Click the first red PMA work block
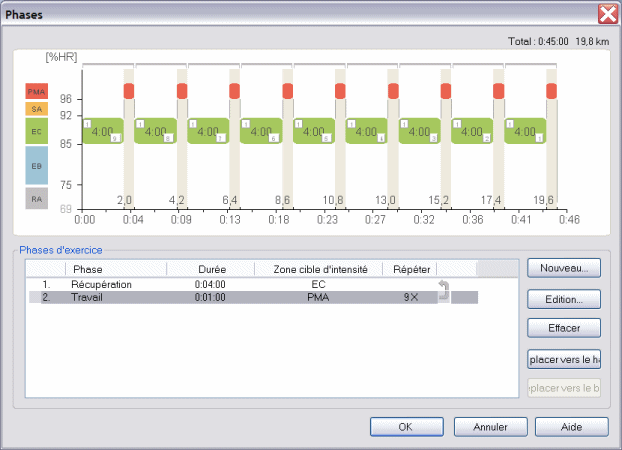Viewport: 622px width, 450px height. [129, 91]
